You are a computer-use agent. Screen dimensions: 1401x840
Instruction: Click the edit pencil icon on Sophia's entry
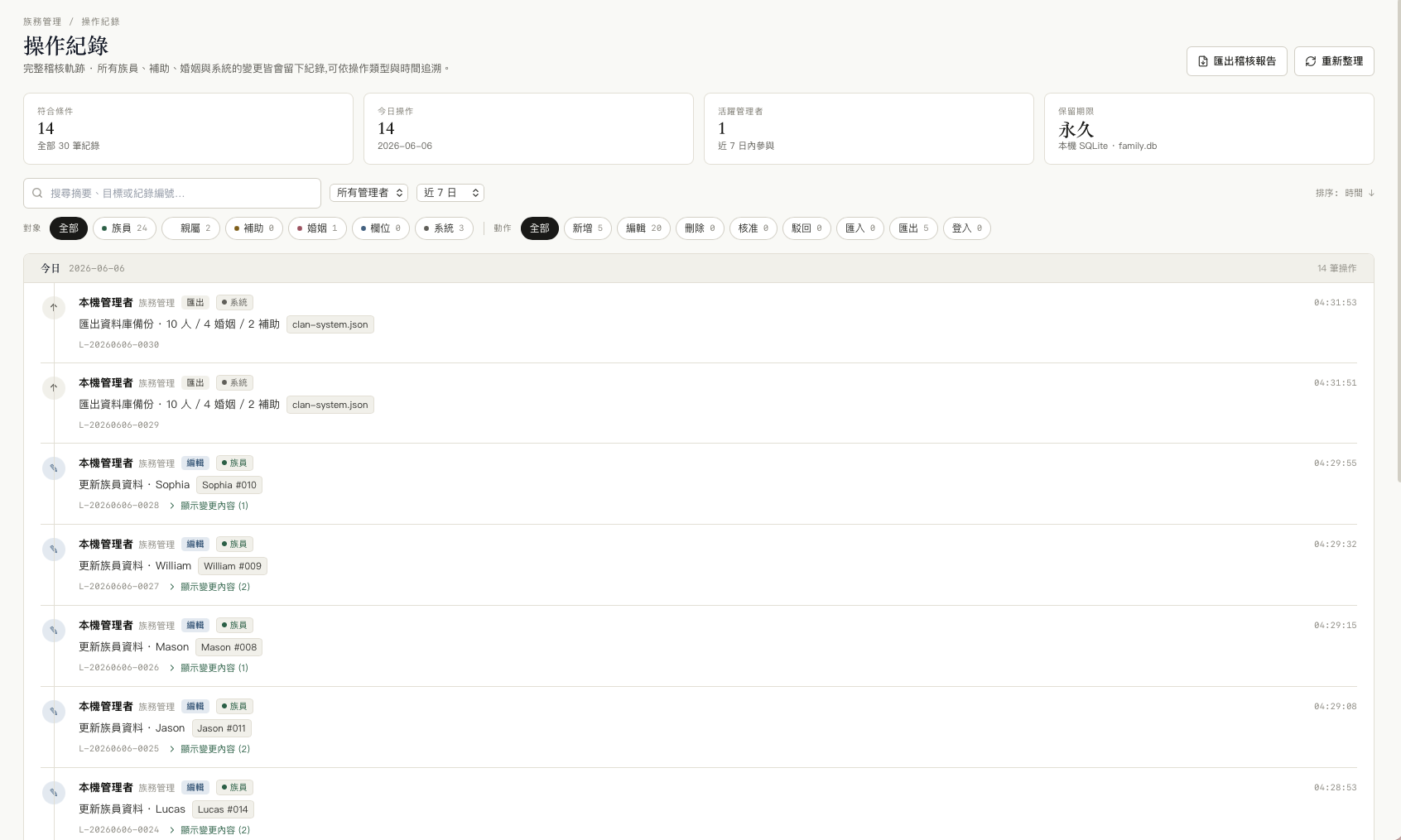point(54,468)
